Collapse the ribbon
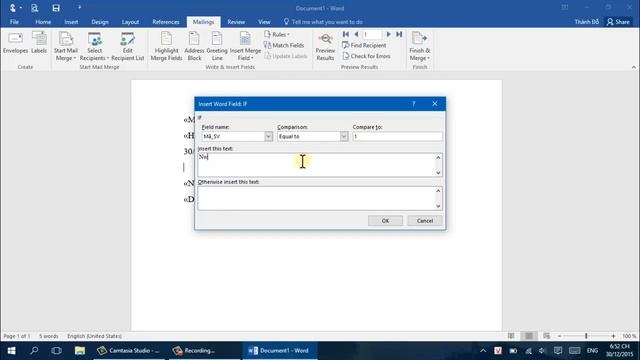This screenshot has width=640, height=360. [633, 67]
